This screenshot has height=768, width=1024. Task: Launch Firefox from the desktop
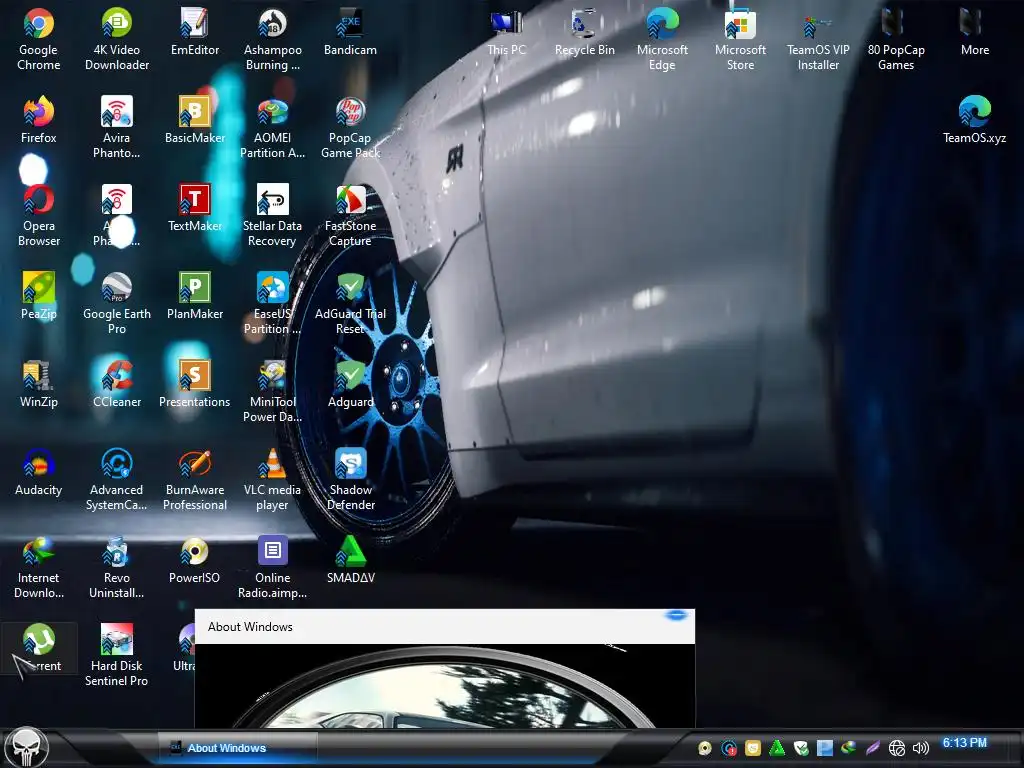(x=39, y=120)
